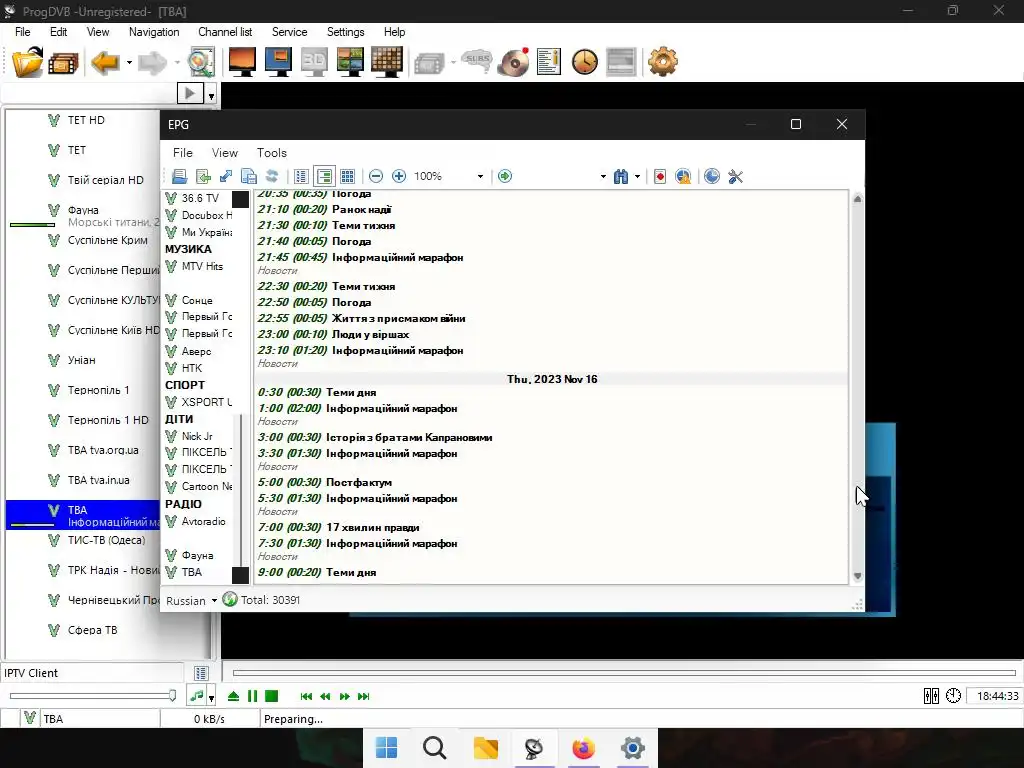Click EPG blue expand arrows icon
Viewport: 1024px width, 768px height.
point(226,176)
